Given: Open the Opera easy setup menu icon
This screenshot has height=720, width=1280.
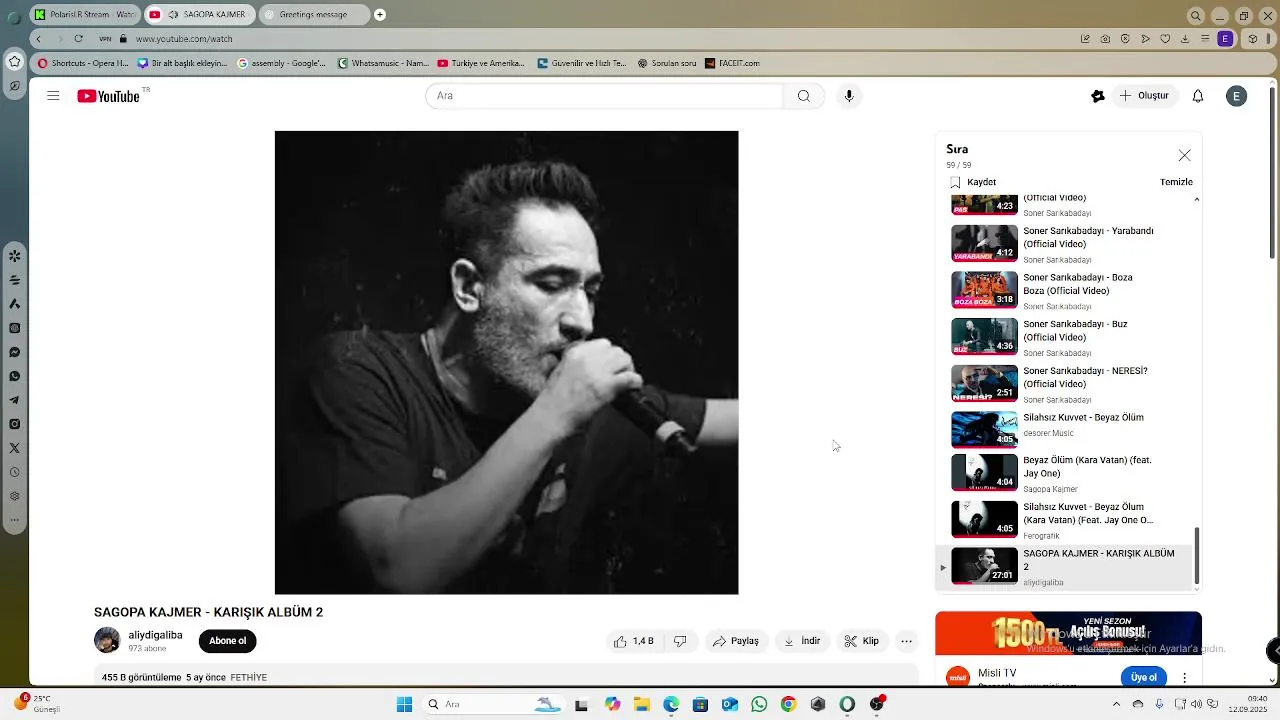Looking at the screenshot, I should click(1205, 39).
